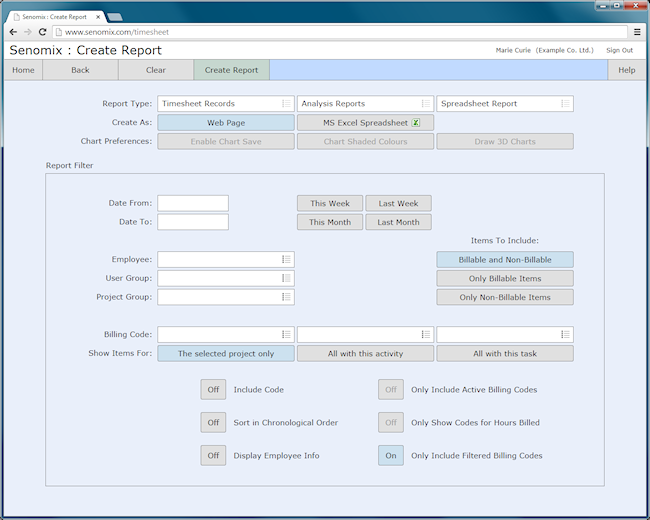650x520 pixels.
Task: Click the browser forward arrow
Action: [x=27, y=32]
